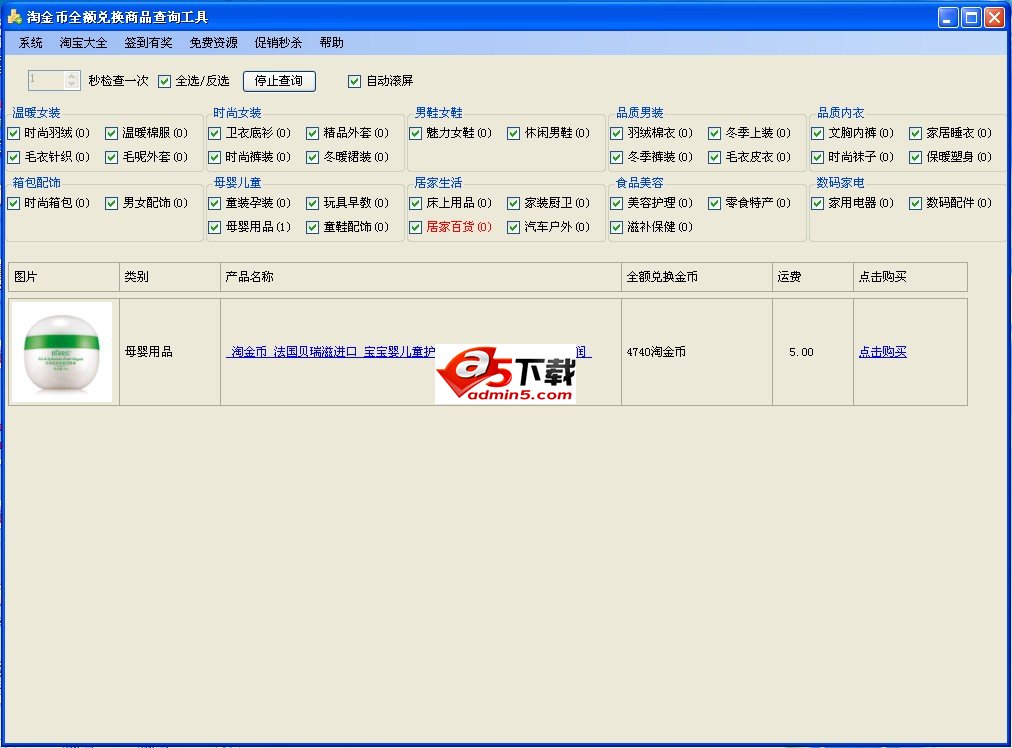Image resolution: width=1012 pixels, height=748 pixels.
Task: Toggle the 全选/反选 checkbox
Action: pos(165,81)
